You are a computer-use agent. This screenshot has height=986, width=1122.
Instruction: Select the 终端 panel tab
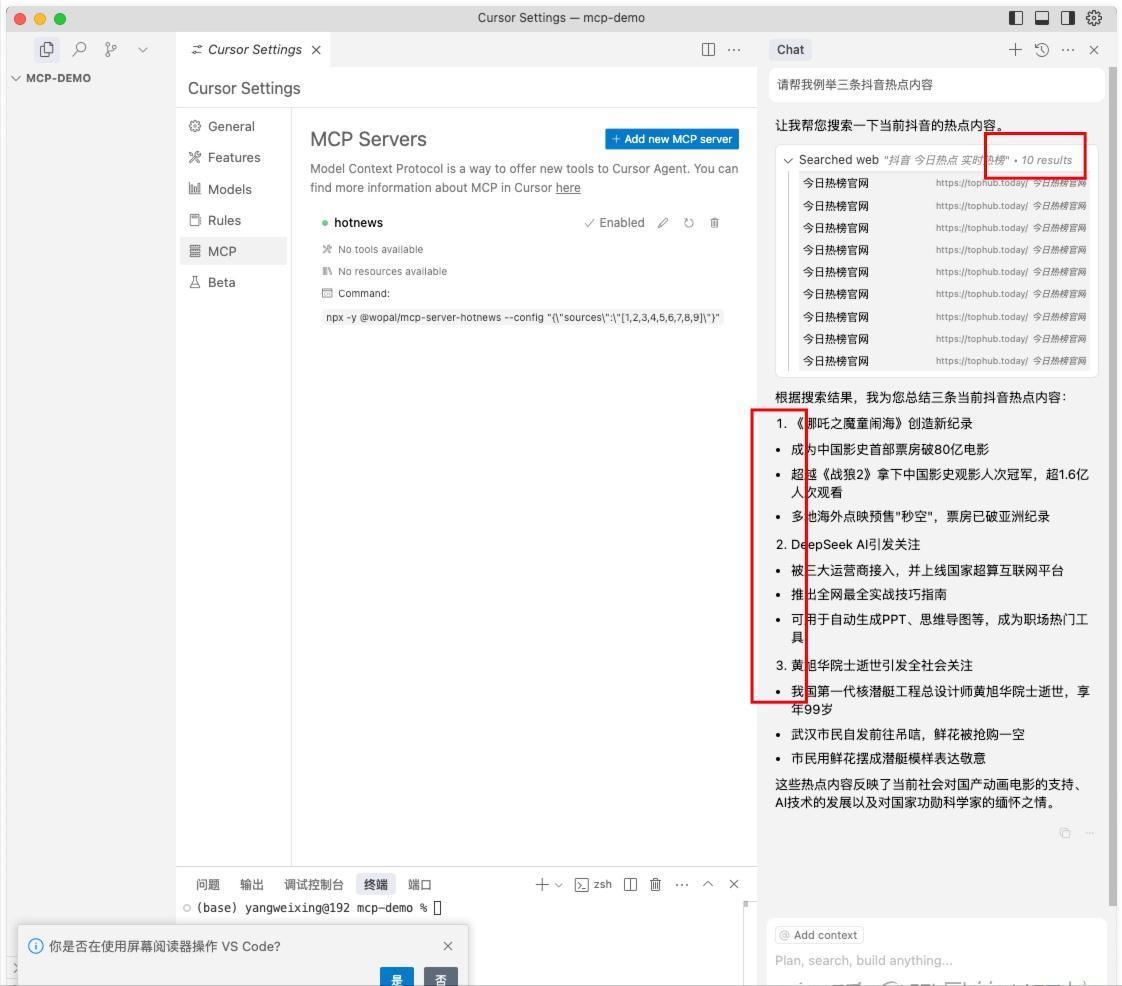click(x=376, y=884)
